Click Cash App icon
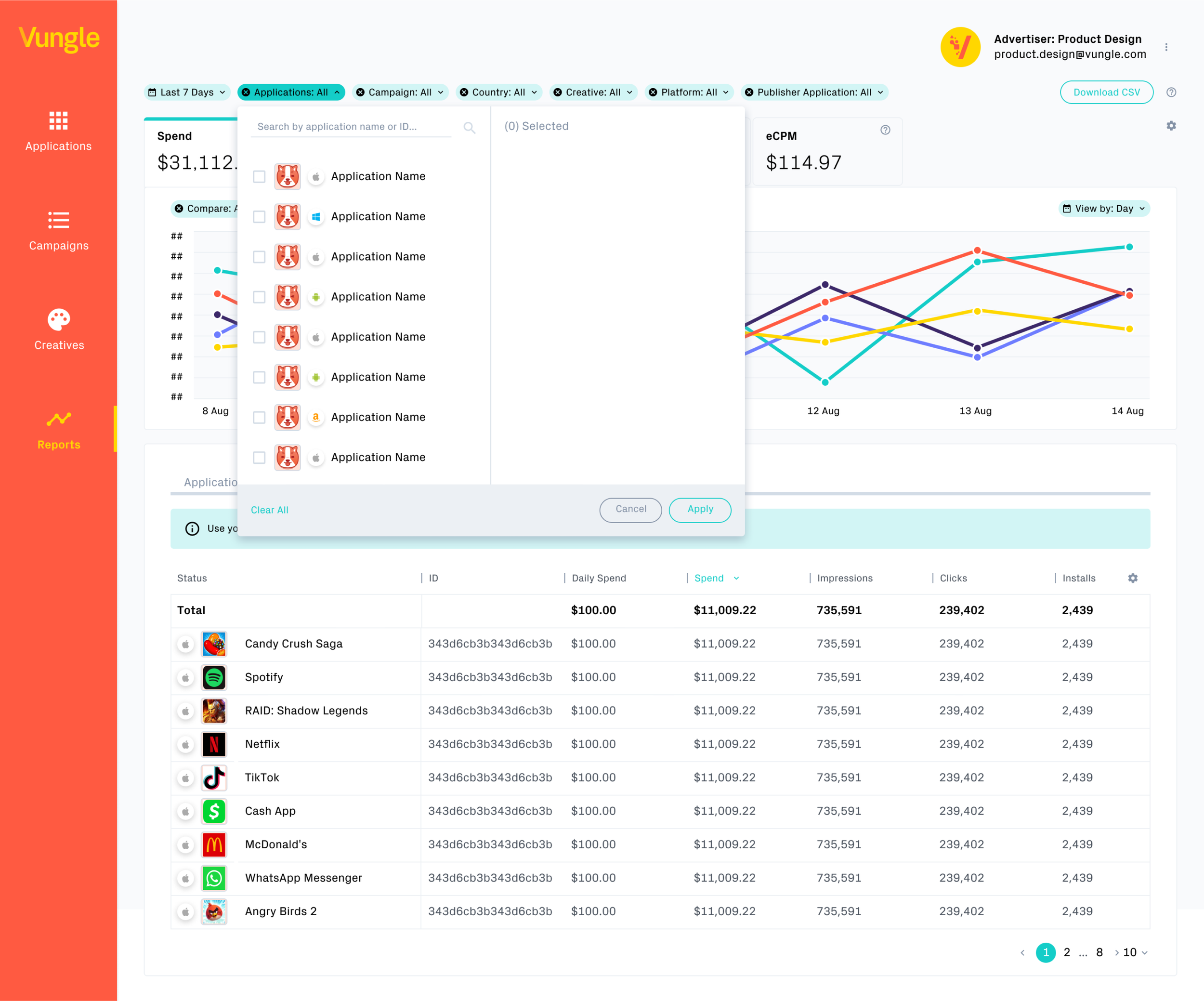 coord(214,811)
